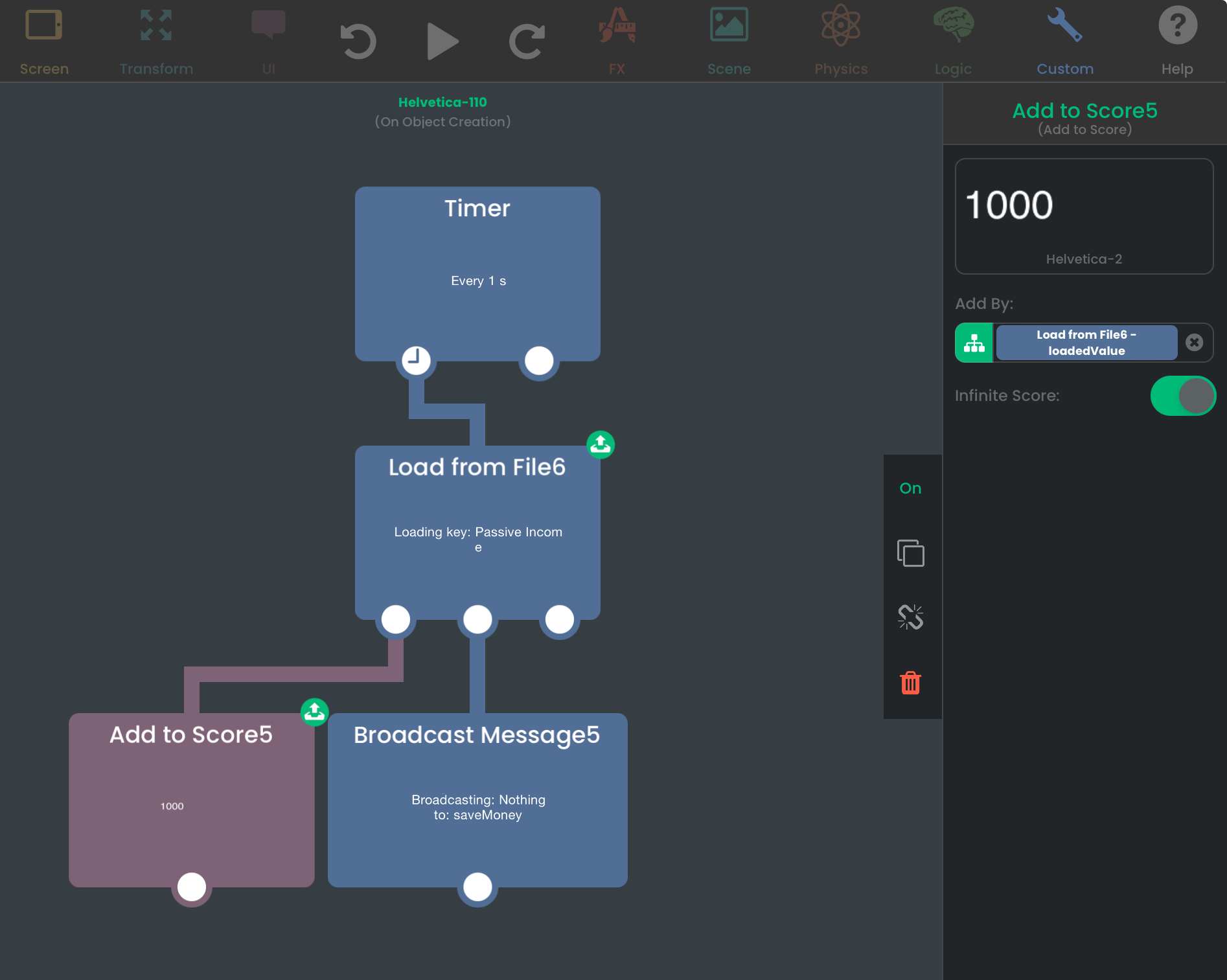Click the Logic tab label
The height and width of the screenshot is (980, 1227).
pyautogui.click(x=953, y=69)
